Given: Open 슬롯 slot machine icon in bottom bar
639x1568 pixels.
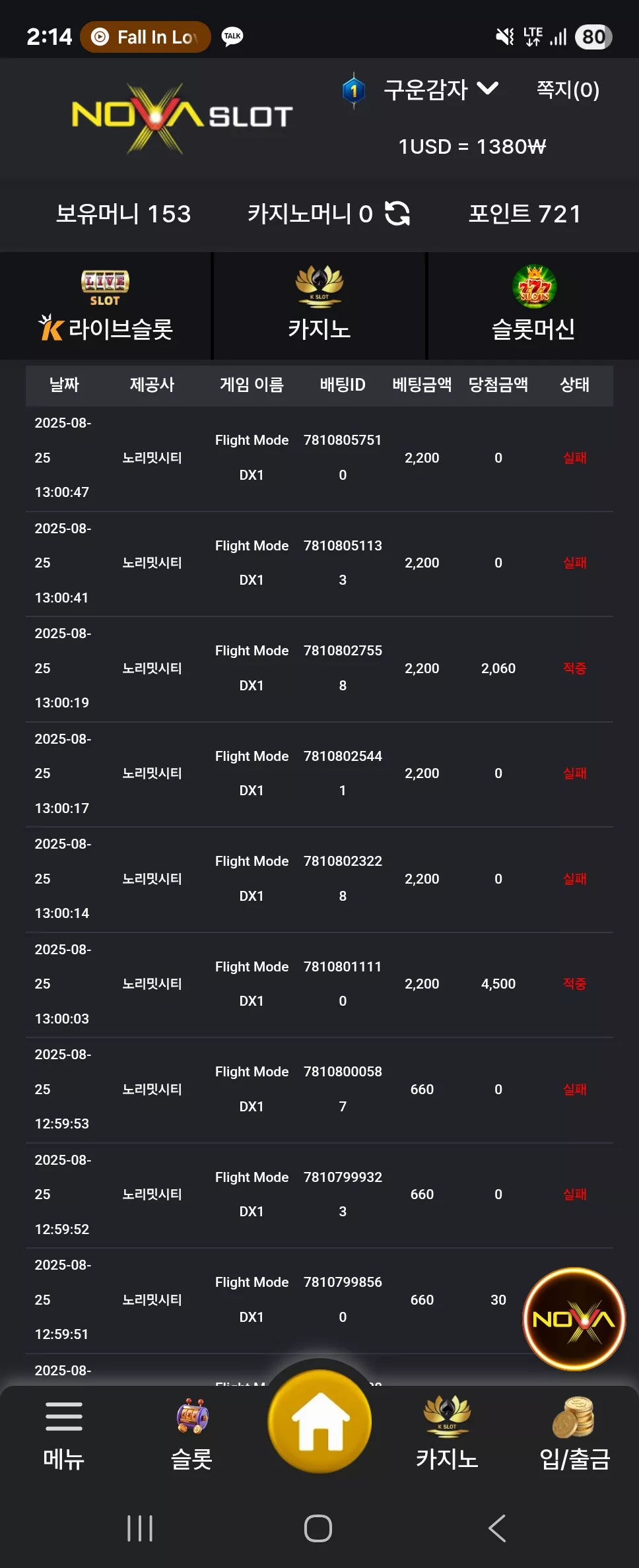Looking at the screenshot, I should pos(192,1416).
